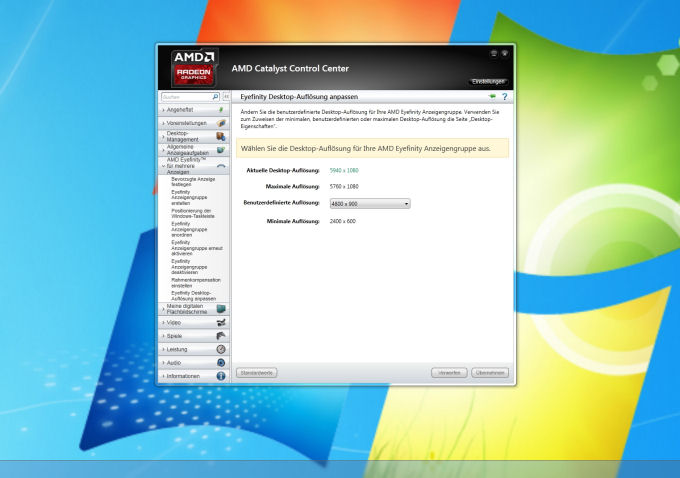Open Eyefinity Anzeigengruppe erneut aktivieren
The image size is (680, 478).
pyautogui.click(x=197, y=248)
